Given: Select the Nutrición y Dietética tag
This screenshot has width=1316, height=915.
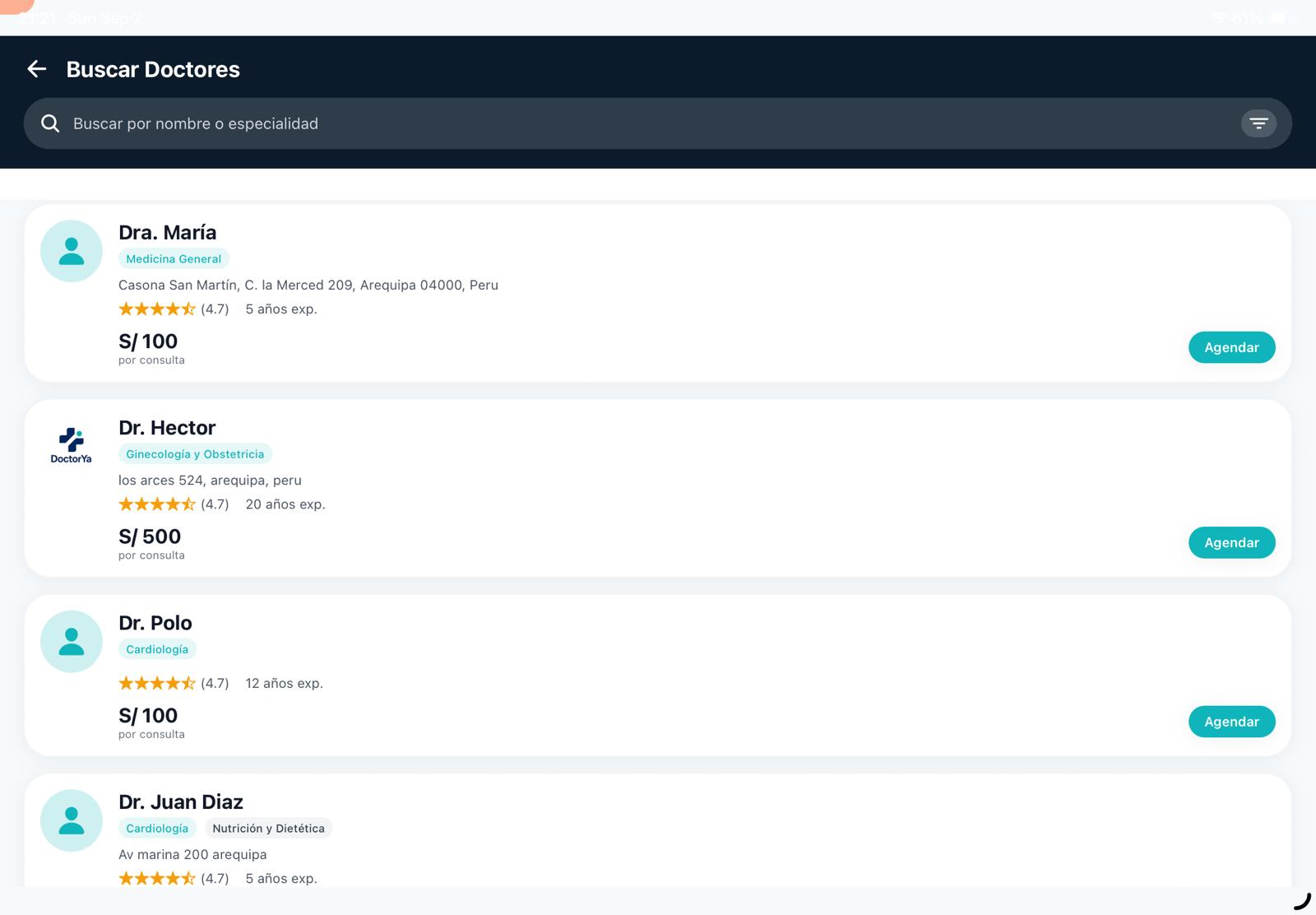Looking at the screenshot, I should [x=268, y=829].
